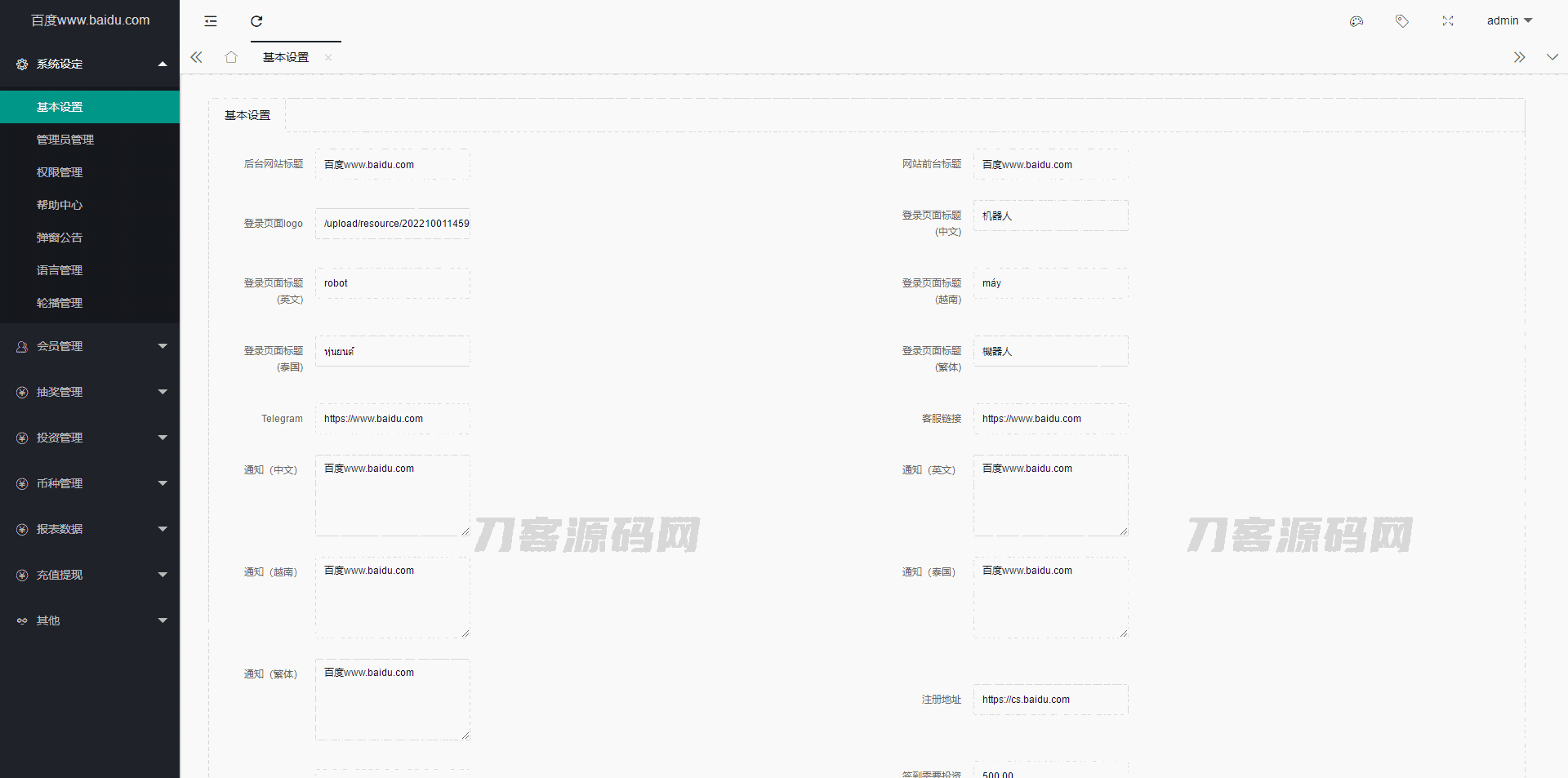Select the theme palette icon in the header
1568x778 pixels.
1356,21
